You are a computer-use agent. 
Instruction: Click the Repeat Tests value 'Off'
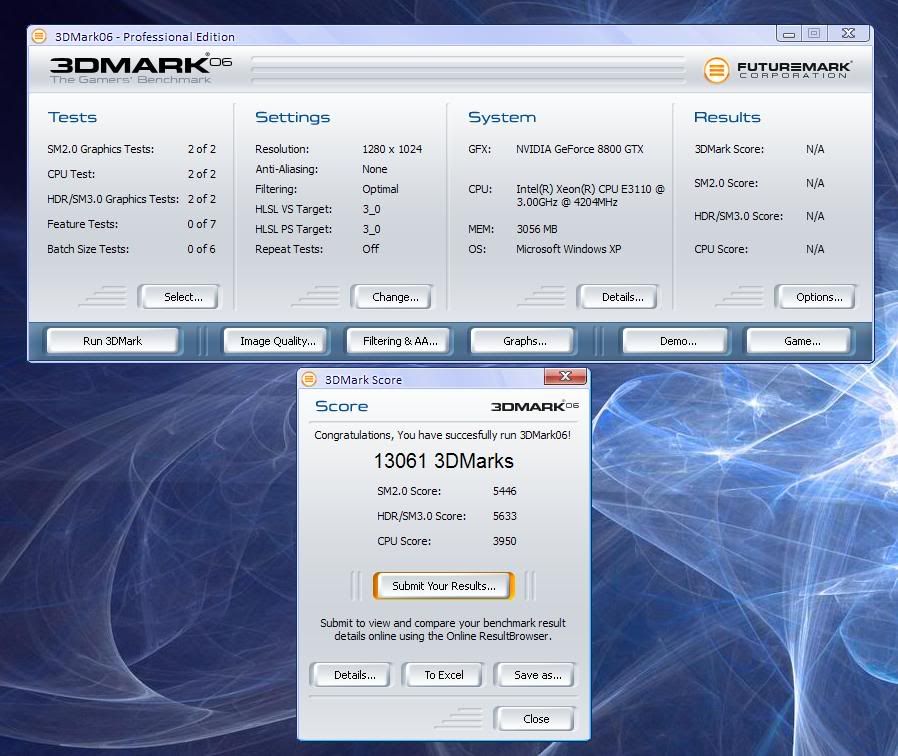coord(371,249)
